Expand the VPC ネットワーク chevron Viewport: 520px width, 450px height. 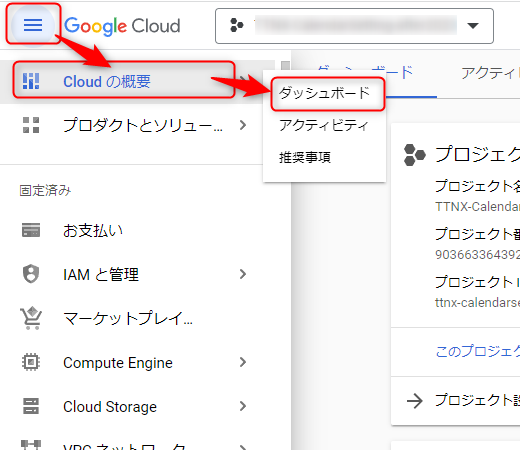pyautogui.click(x=243, y=447)
